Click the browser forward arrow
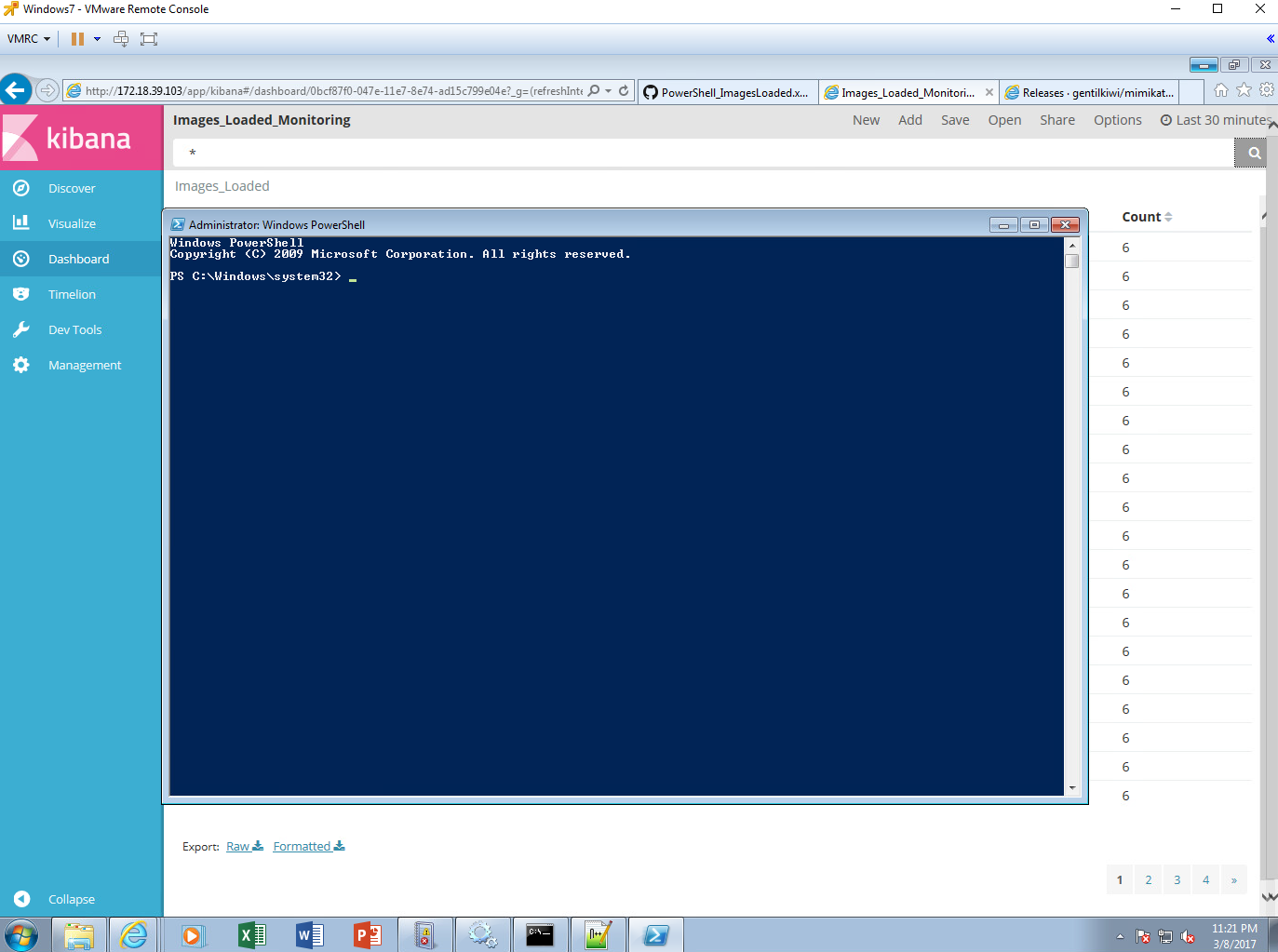Image resolution: width=1278 pixels, height=952 pixels. point(47,90)
